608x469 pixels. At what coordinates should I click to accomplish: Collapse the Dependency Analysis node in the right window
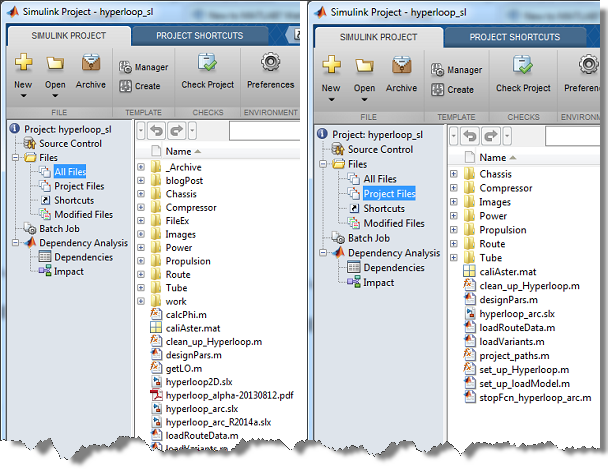(322, 253)
